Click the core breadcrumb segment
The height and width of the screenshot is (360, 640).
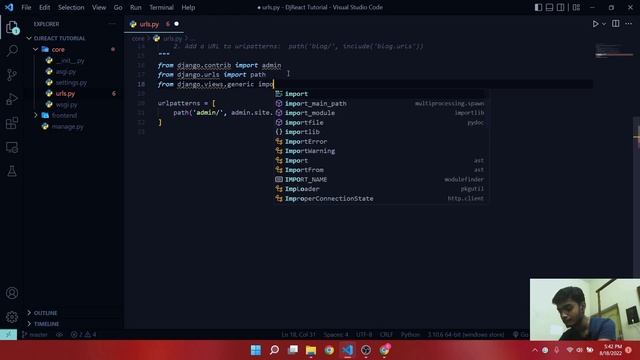point(138,38)
